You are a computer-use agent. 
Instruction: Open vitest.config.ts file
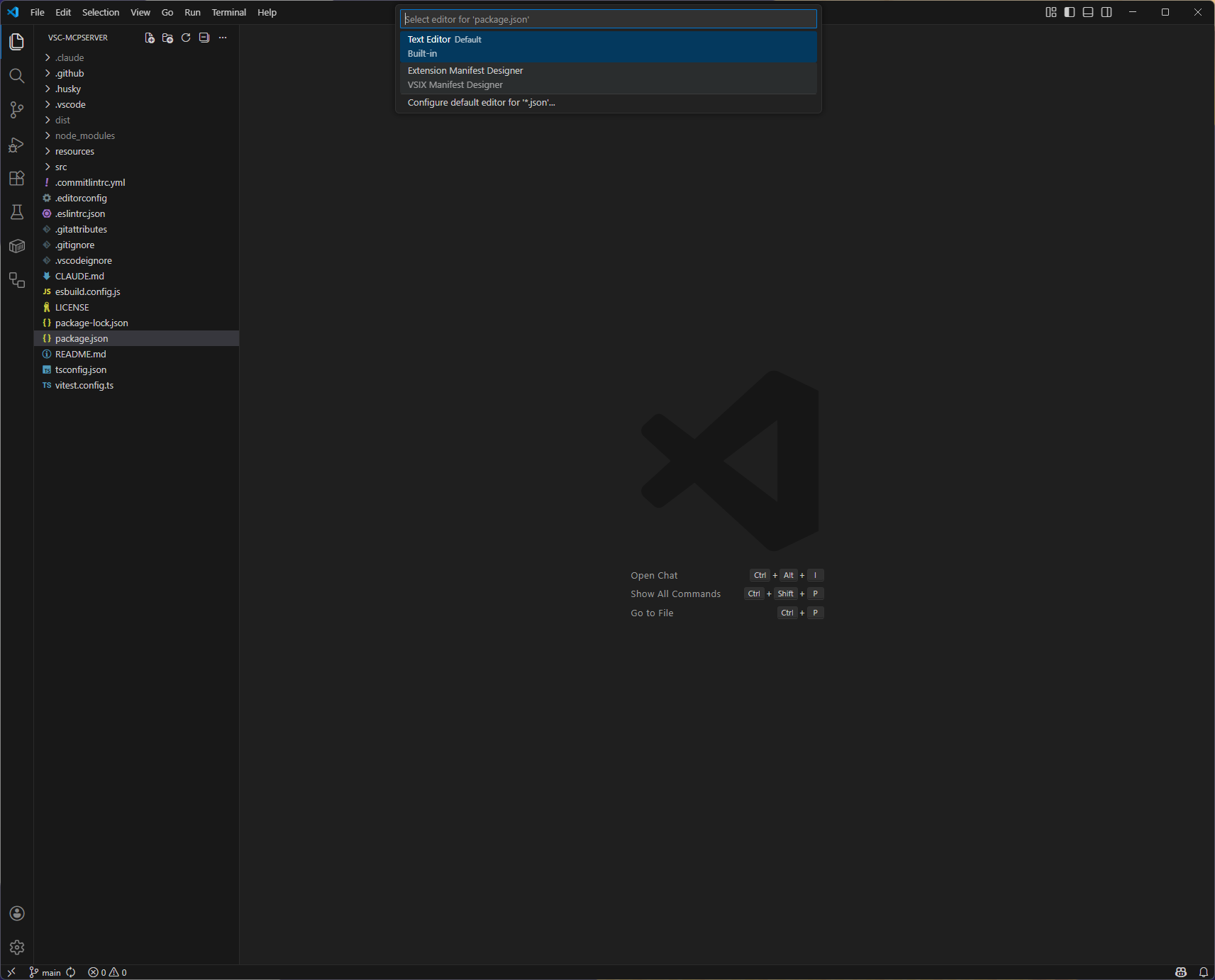click(x=136, y=385)
